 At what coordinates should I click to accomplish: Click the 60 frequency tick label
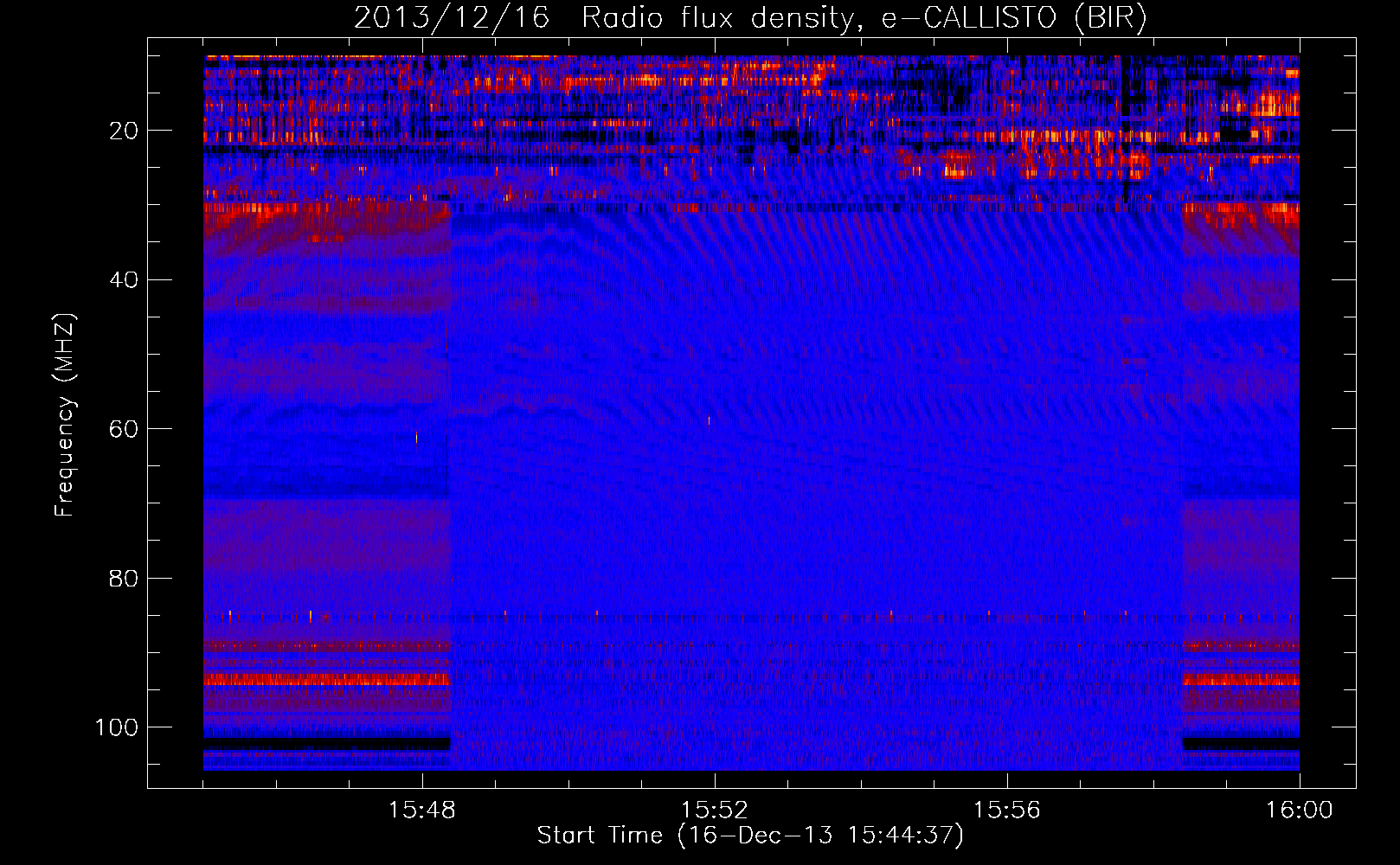[x=124, y=430]
